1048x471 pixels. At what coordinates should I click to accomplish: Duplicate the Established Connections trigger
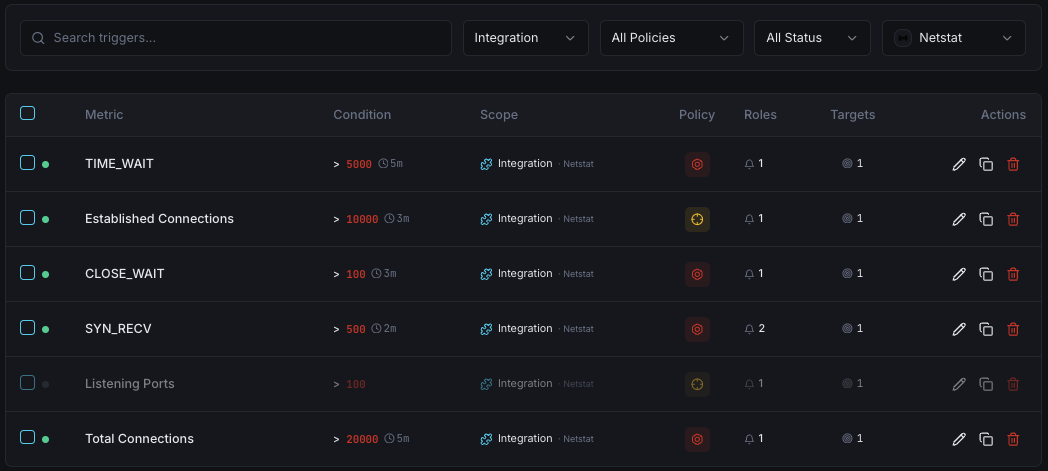(x=986, y=219)
